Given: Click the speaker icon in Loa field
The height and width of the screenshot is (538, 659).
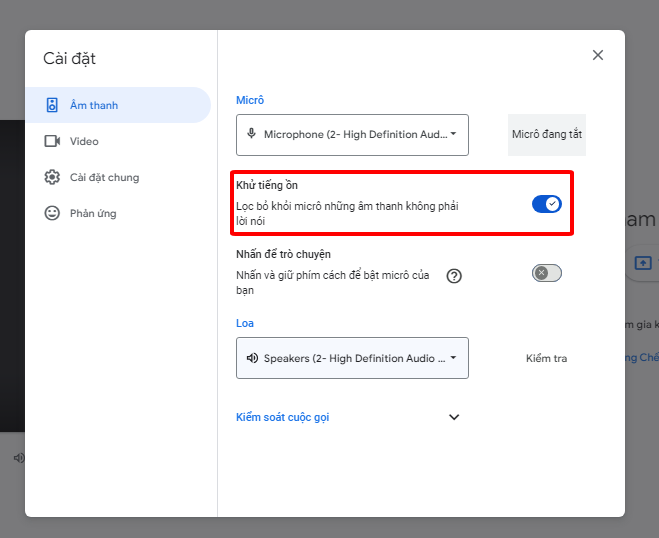Looking at the screenshot, I should pos(252,358).
